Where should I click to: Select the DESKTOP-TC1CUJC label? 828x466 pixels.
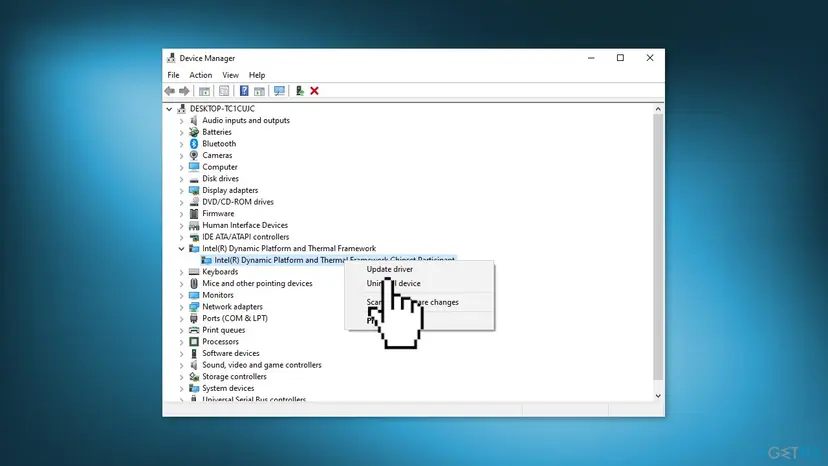coord(222,108)
